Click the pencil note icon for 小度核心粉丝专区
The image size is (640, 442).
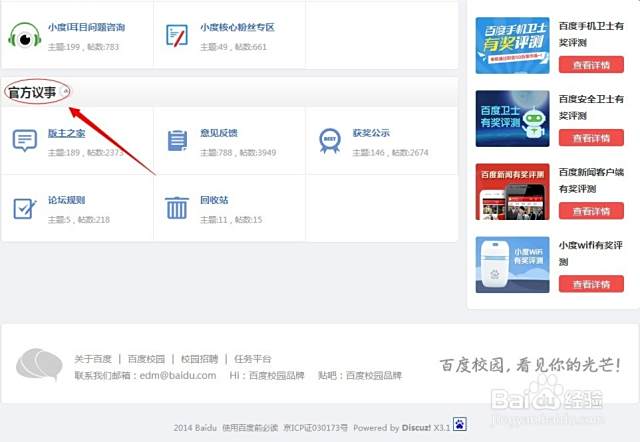[x=177, y=36]
